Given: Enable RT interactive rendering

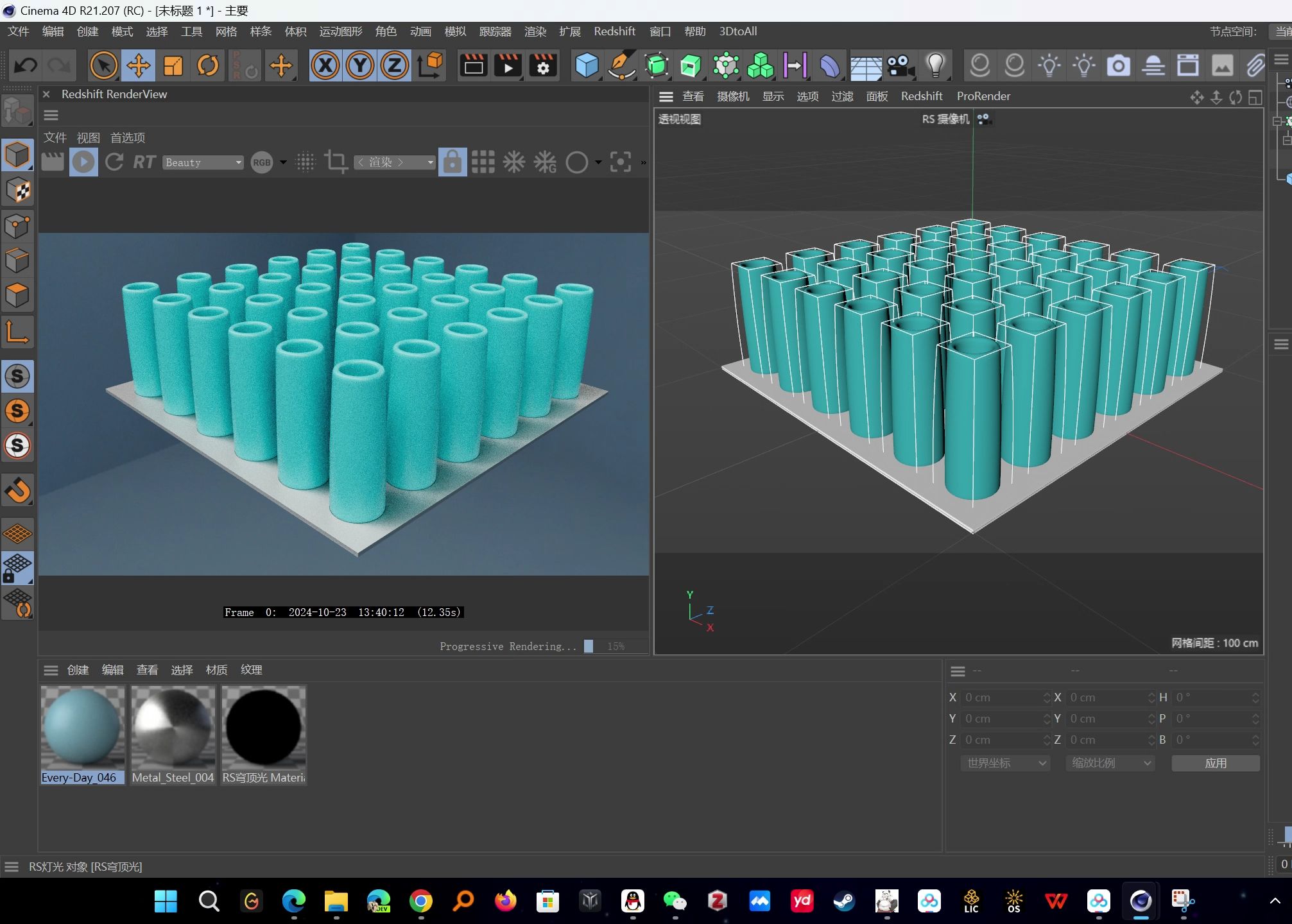Looking at the screenshot, I should tap(144, 162).
